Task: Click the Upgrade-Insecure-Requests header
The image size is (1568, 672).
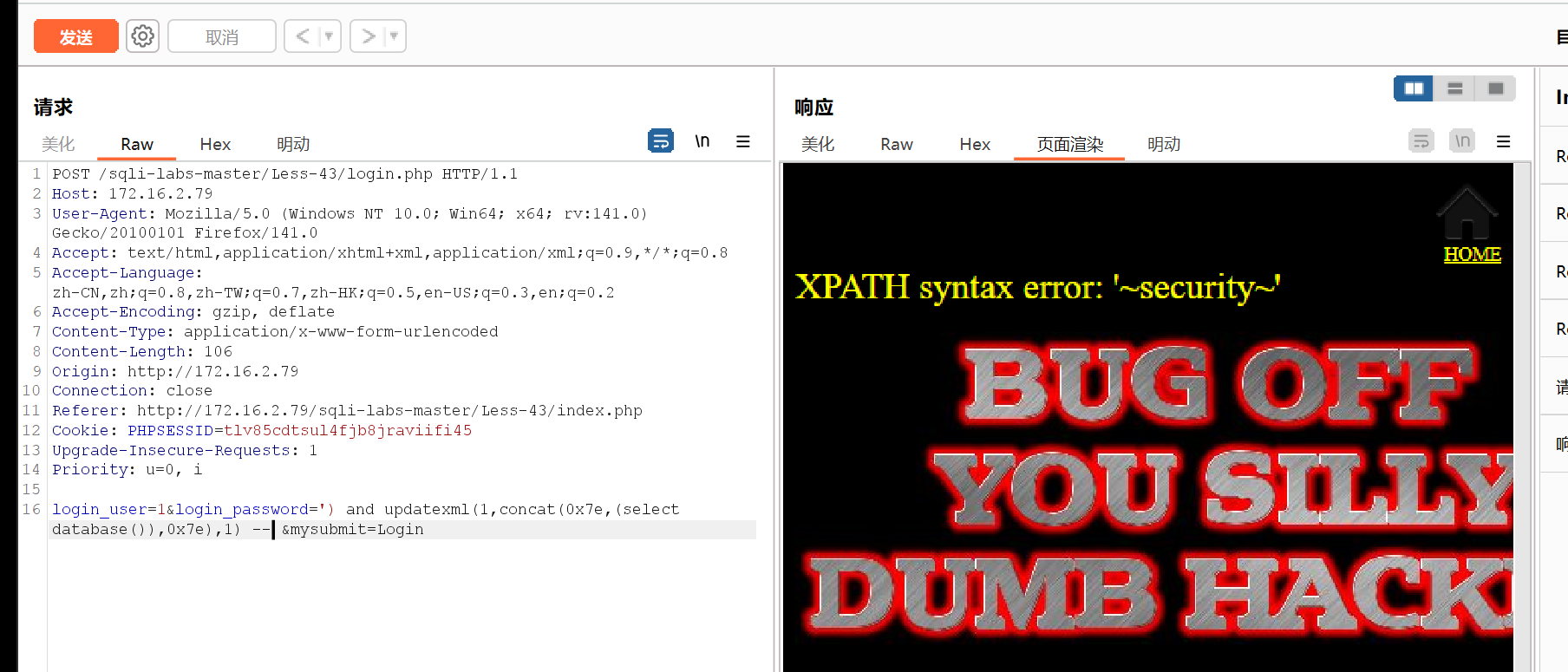Action: (x=185, y=450)
